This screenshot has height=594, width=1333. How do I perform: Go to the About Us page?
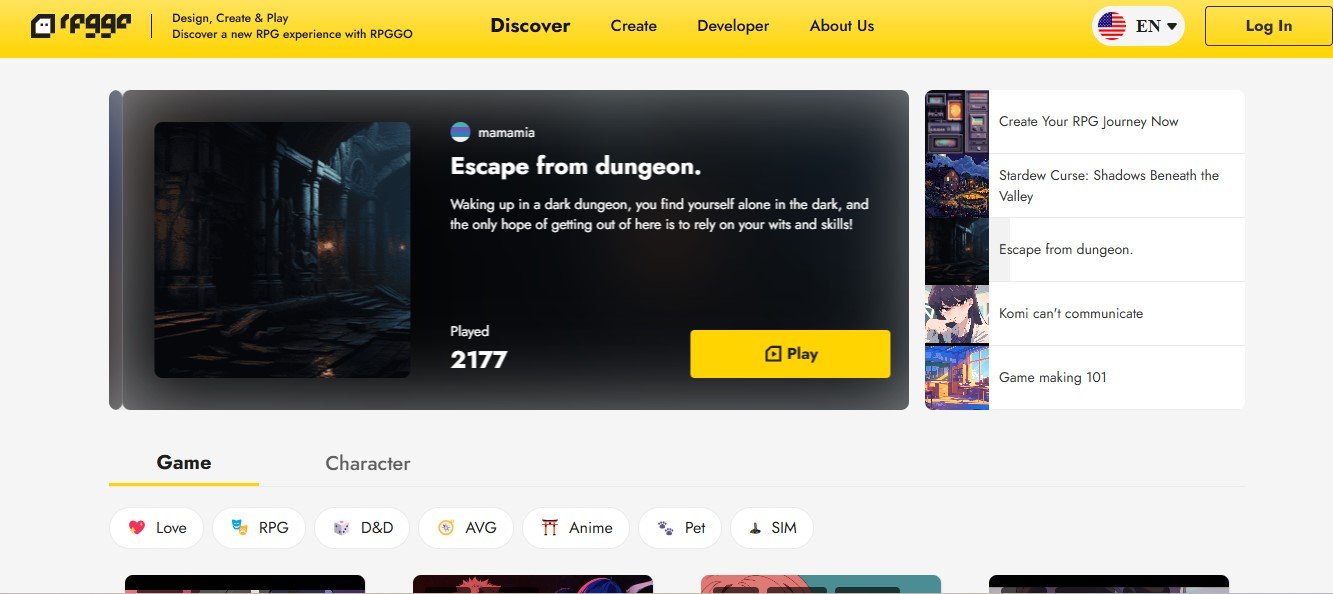842,26
